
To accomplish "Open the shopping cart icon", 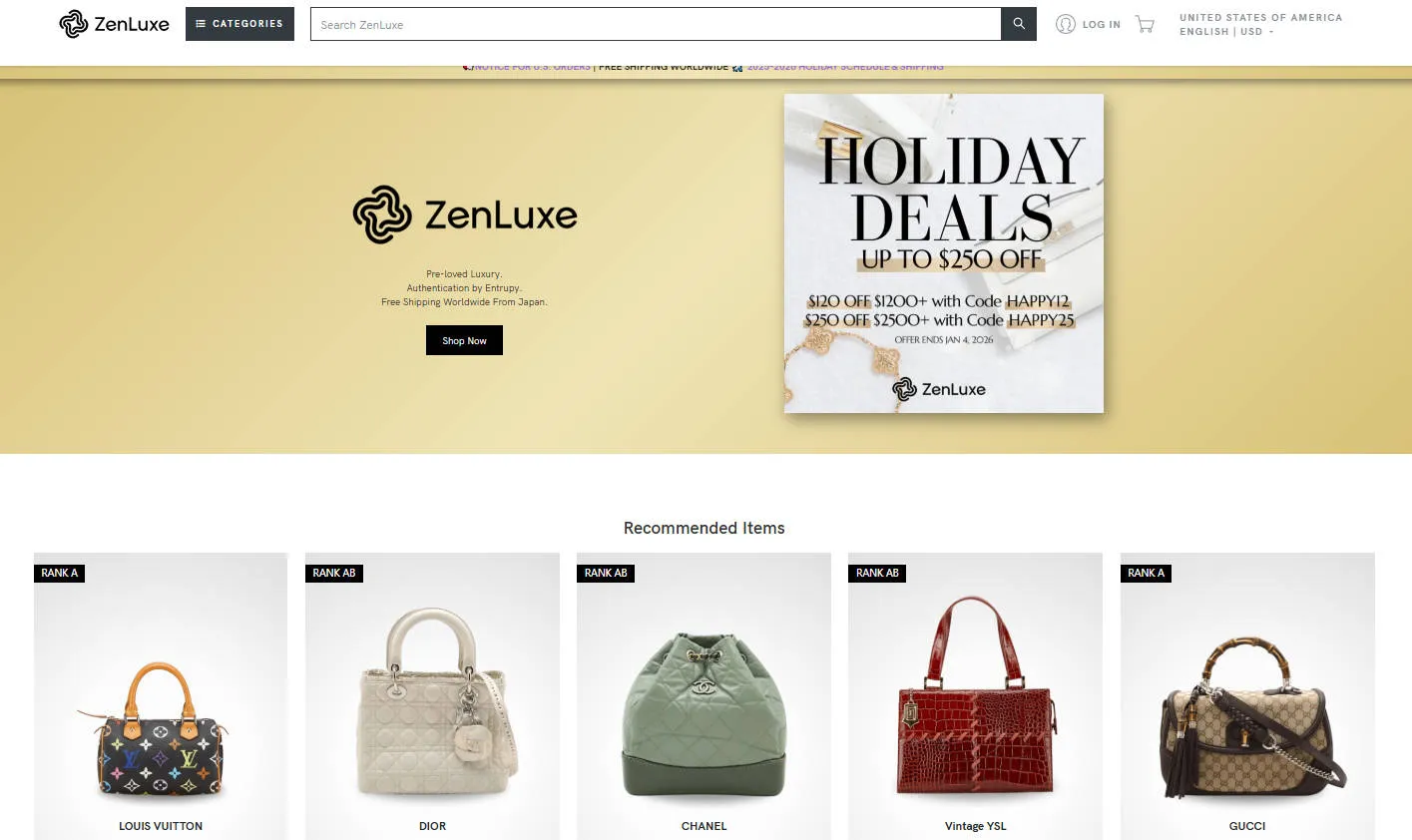I will pos(1145,24).
